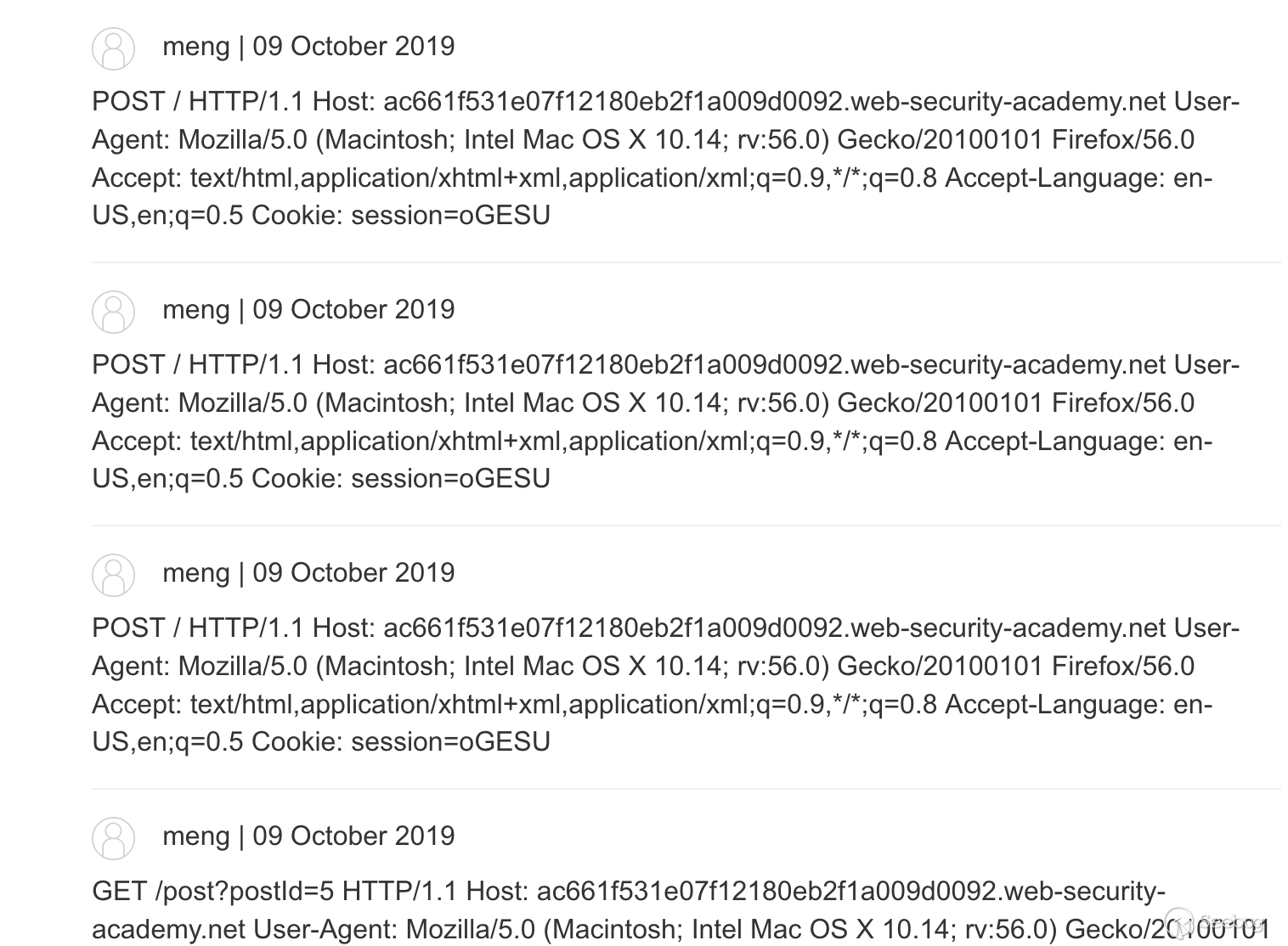The image size is (1288, 946).
Task: Click the avatar beside the GET request comment
Action: tap(113, 838)
